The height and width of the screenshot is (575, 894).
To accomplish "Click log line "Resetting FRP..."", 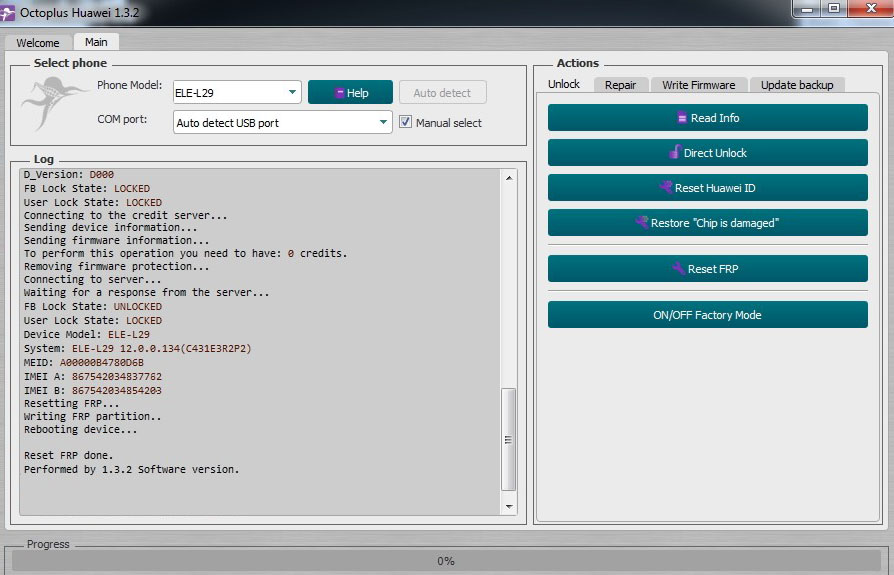I will point(71,403).
